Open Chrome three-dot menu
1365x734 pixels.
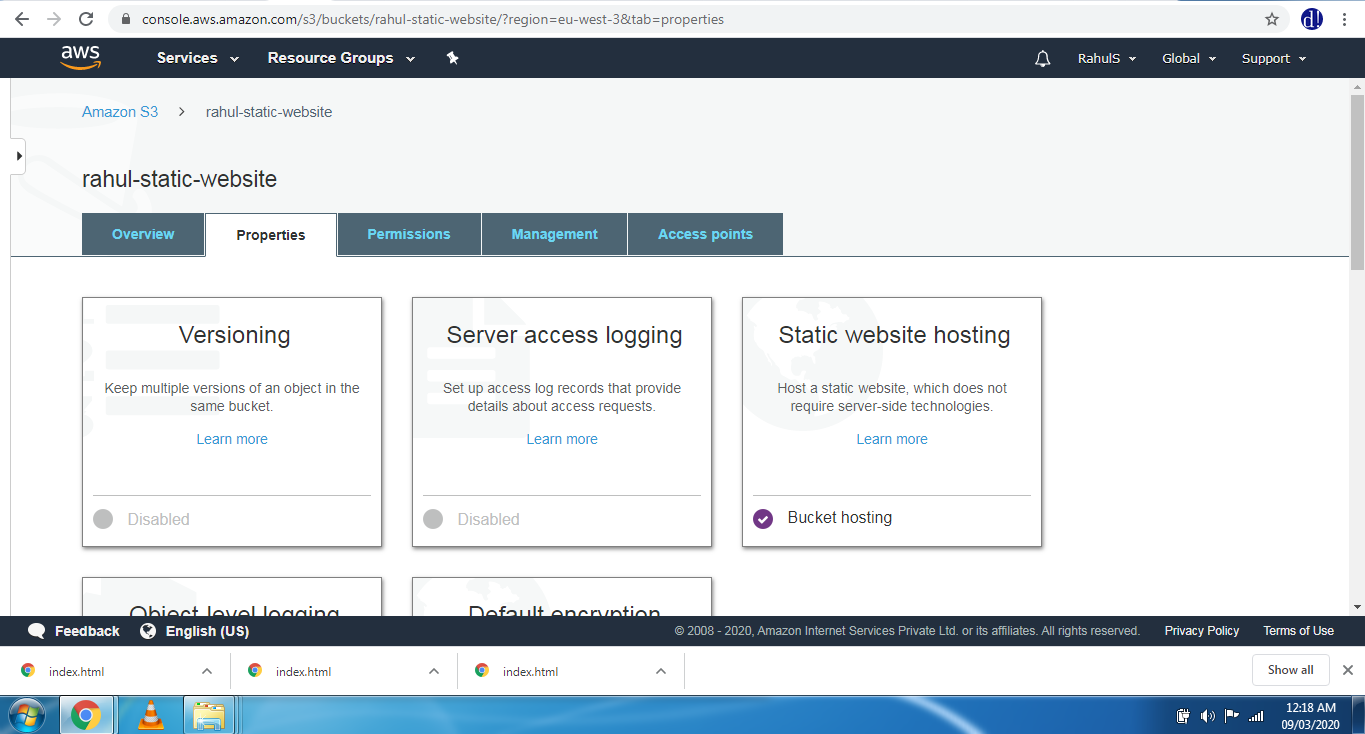tap(1345, 19)
